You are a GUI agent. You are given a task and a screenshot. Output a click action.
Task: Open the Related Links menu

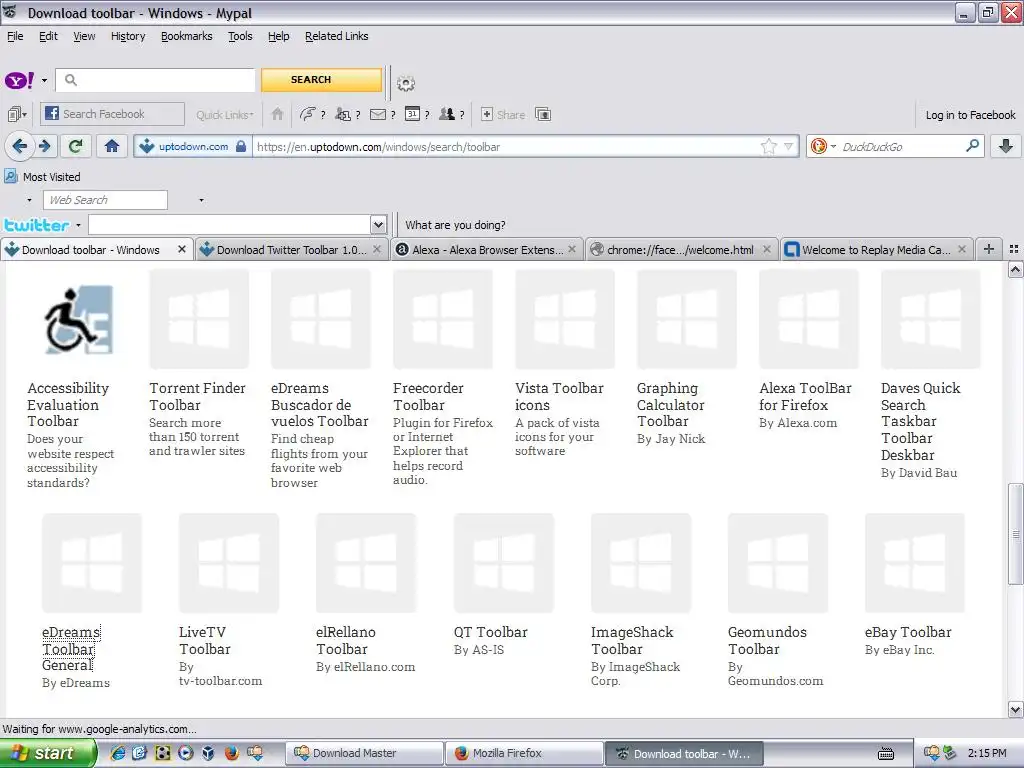(336, 37)
